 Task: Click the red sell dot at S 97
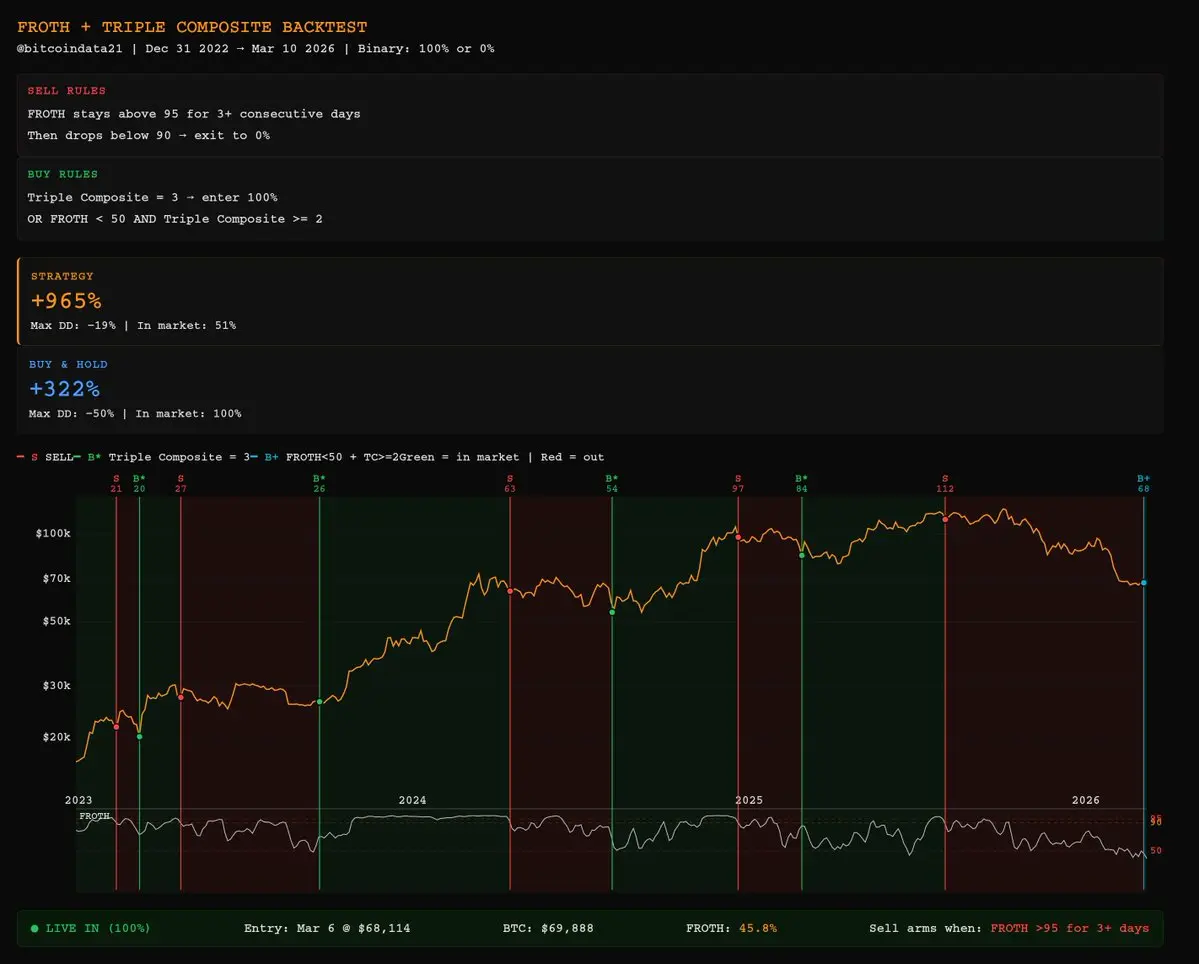(738, 537)
